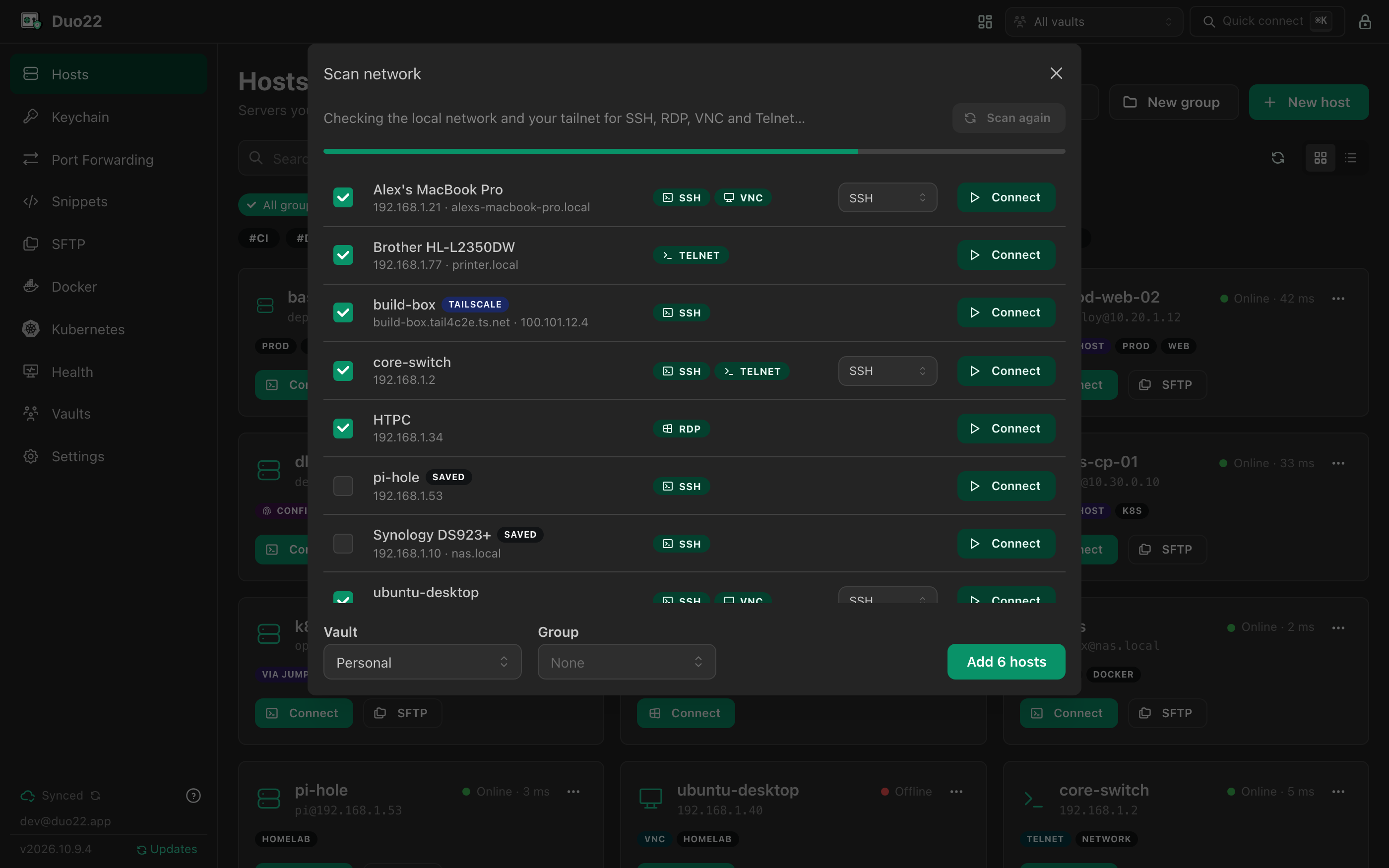Click the TELNET badge on Brother HL-L2350DW

[691, 255]
